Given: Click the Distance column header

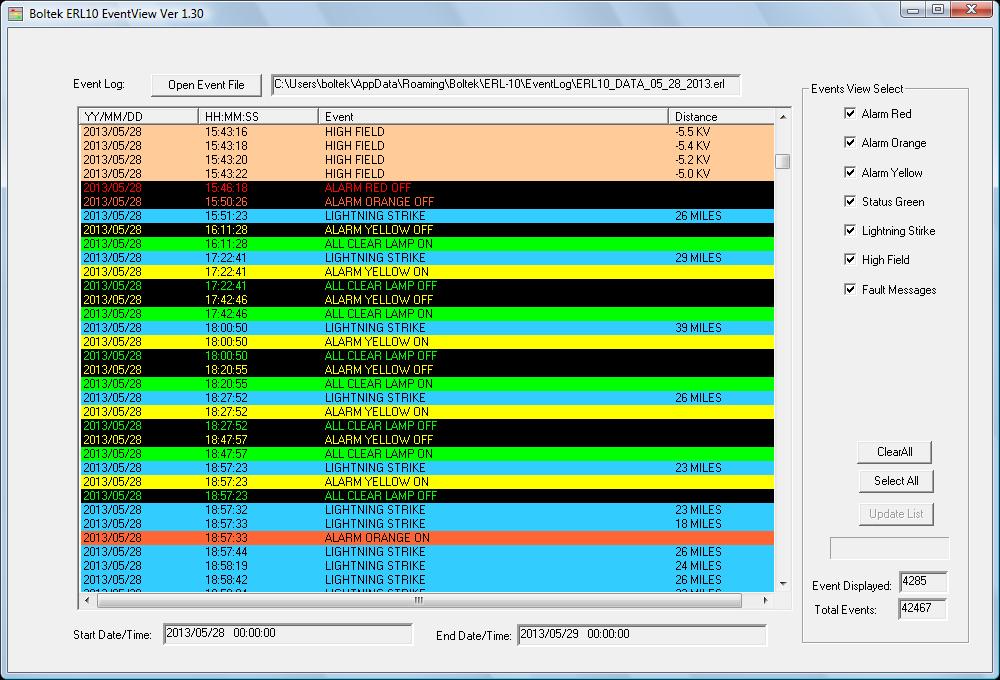Looking at the screenshot, I should pos(720,116).
